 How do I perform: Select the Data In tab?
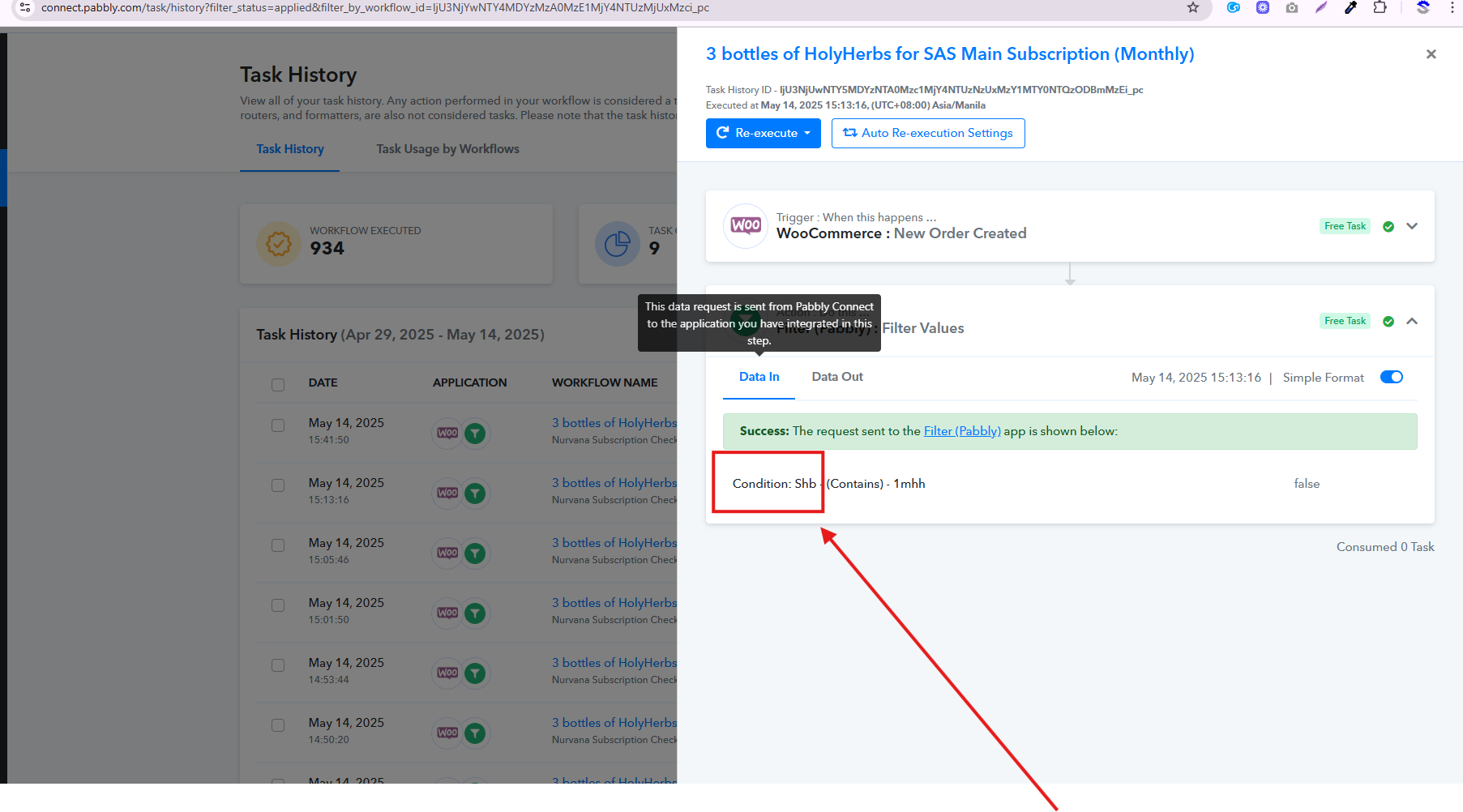click(x=759, y=377)
